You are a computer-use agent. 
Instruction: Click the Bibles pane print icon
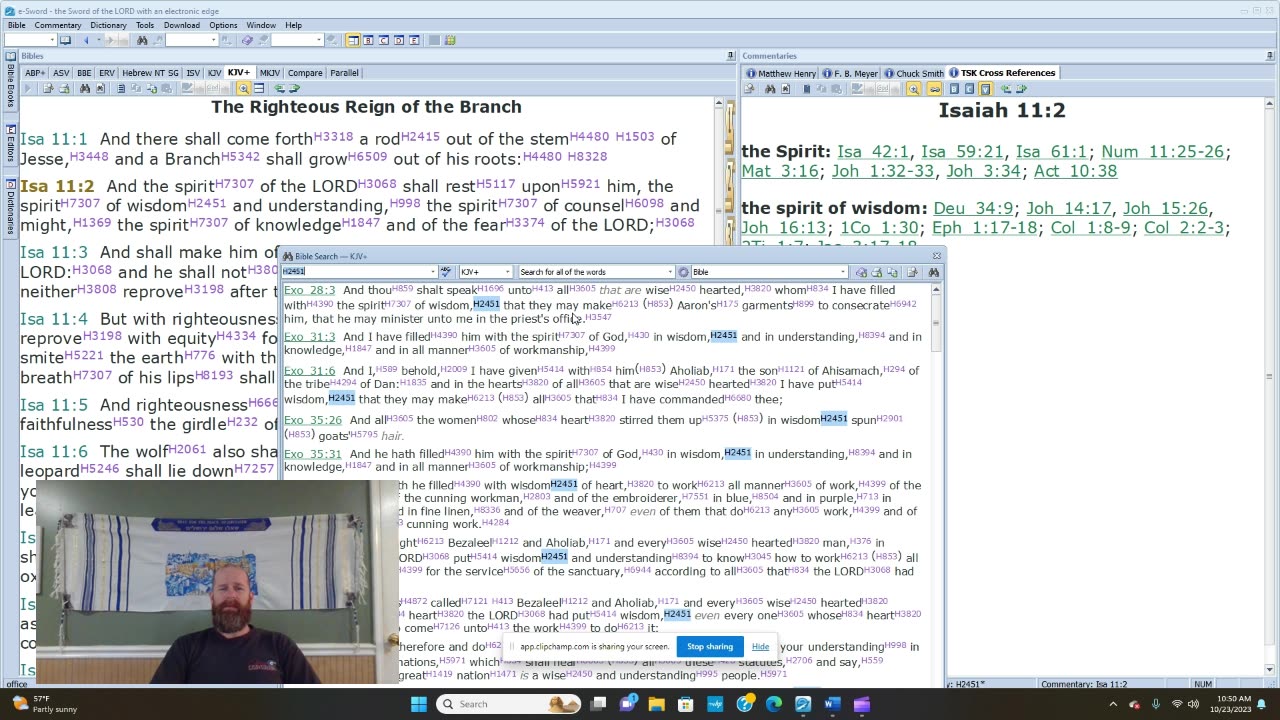pyautogui.click(x=64, y=89)
